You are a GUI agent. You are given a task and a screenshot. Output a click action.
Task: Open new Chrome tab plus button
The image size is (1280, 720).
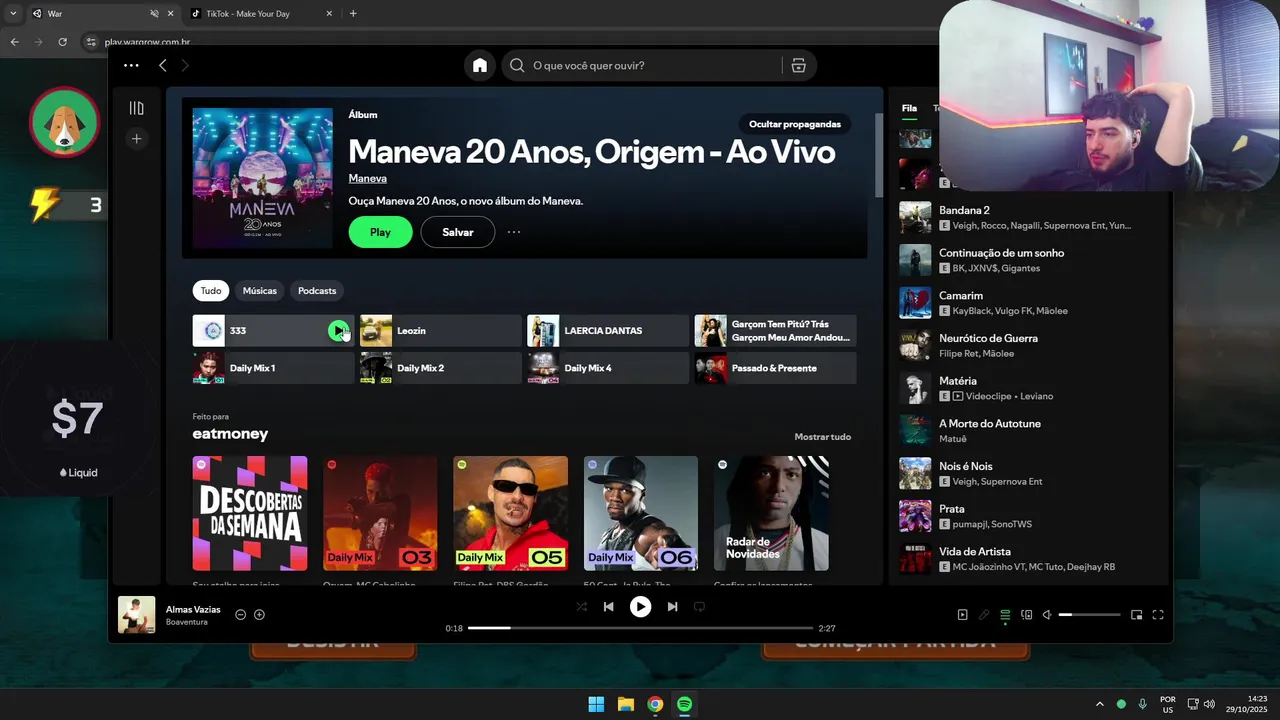point(353,14)
